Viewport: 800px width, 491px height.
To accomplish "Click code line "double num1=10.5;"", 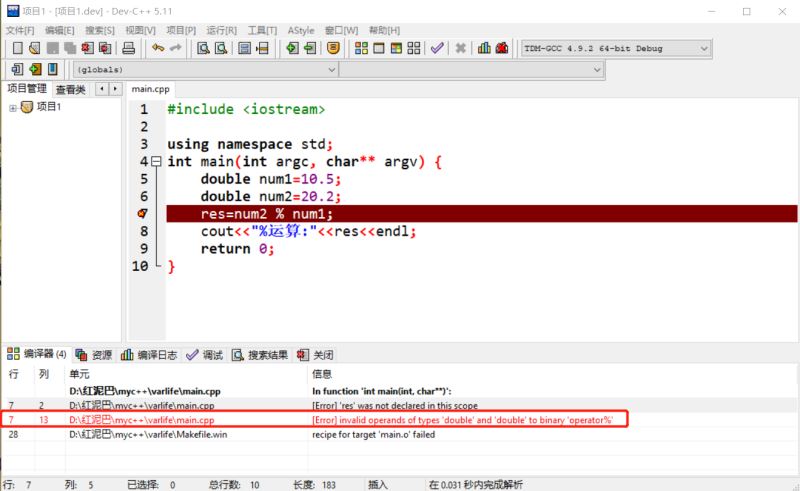I will (x=270, y=179).
